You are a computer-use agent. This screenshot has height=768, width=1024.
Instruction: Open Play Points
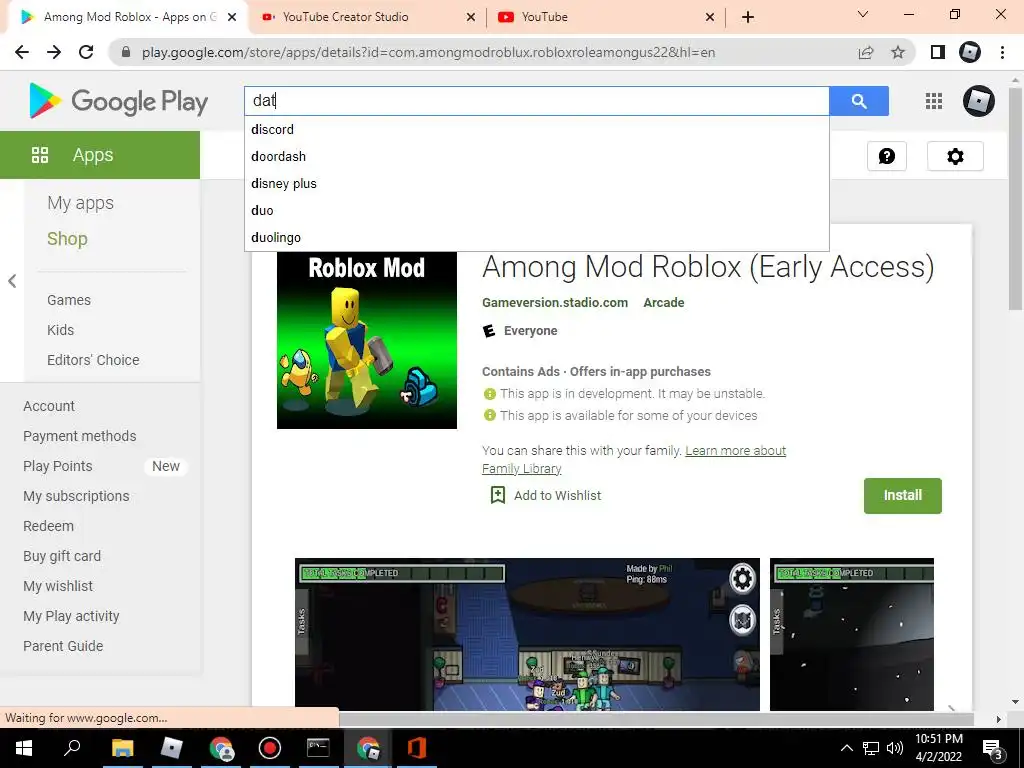point(57,466)
